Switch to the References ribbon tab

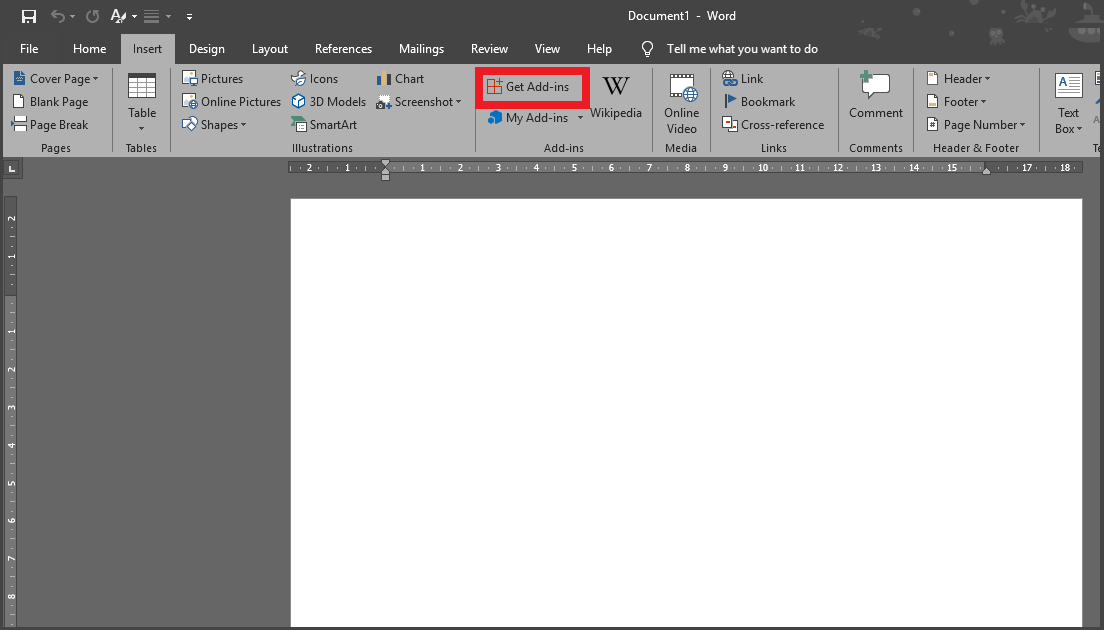343,48
